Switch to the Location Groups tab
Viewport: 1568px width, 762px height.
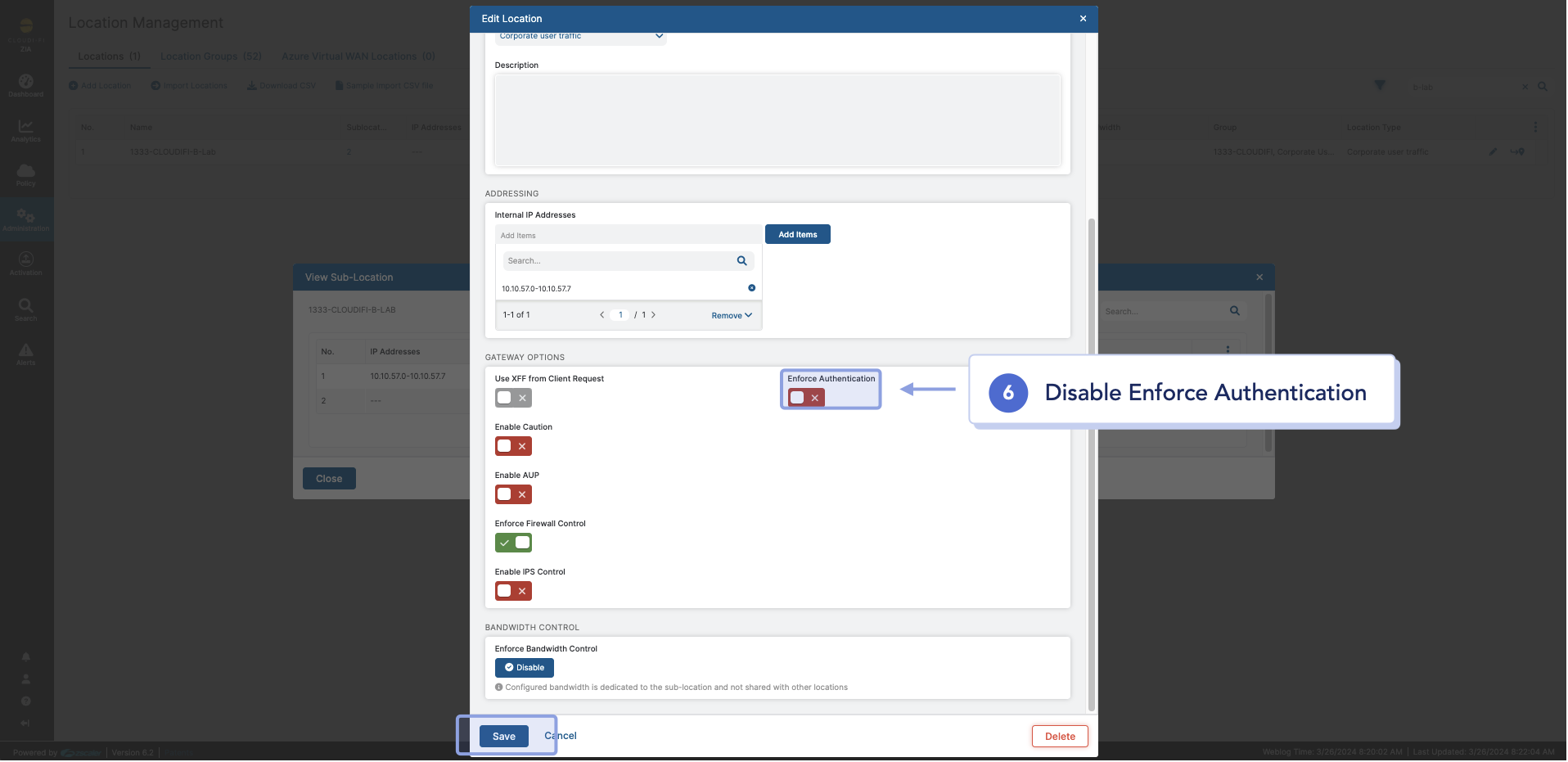point(210,56)
